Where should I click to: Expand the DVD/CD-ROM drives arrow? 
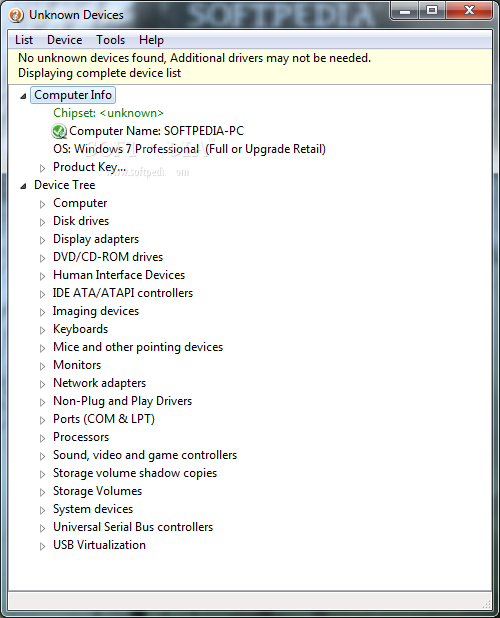pos(42,258)
